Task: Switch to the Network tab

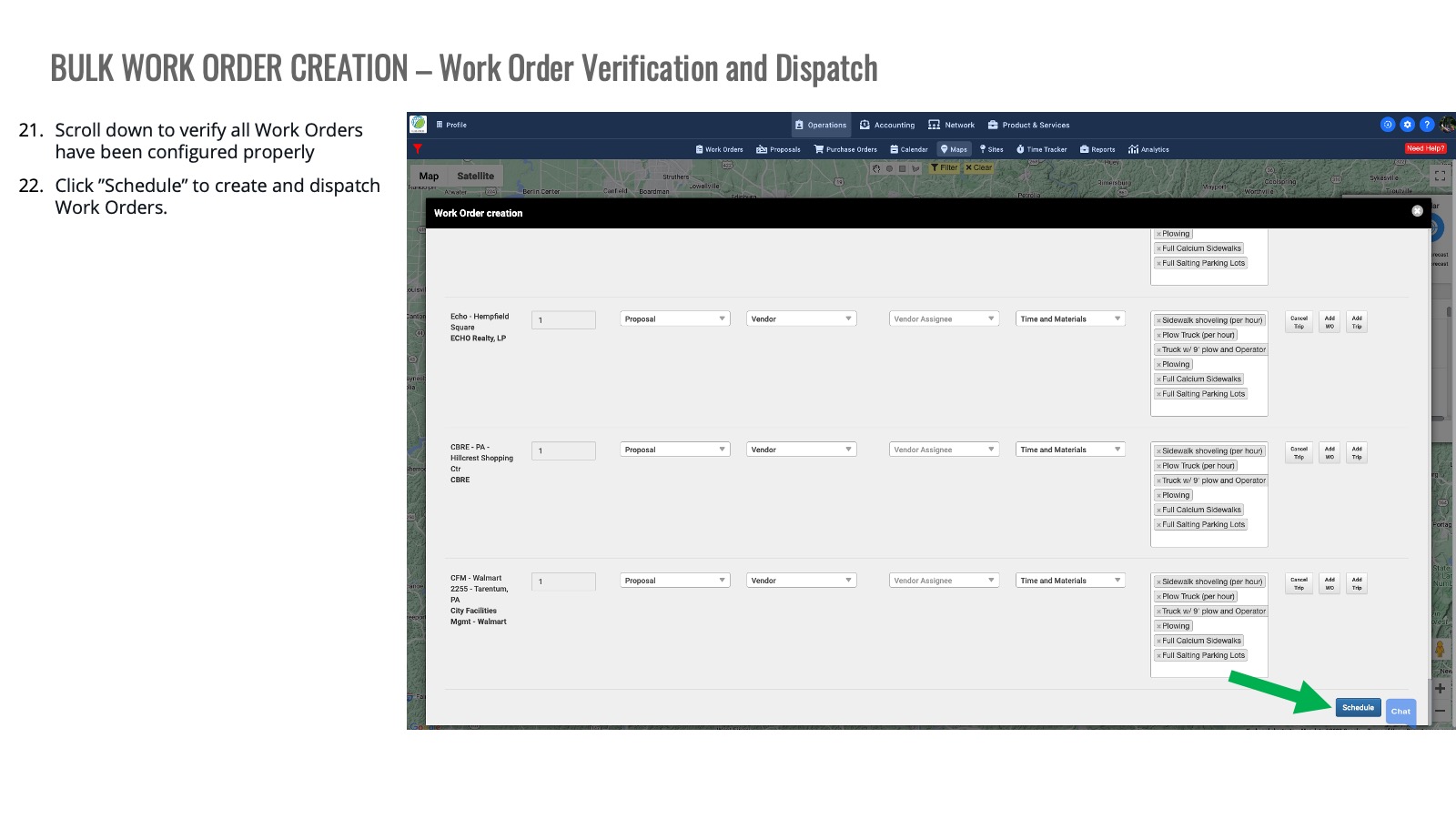Action: click(x=951, y=125)
